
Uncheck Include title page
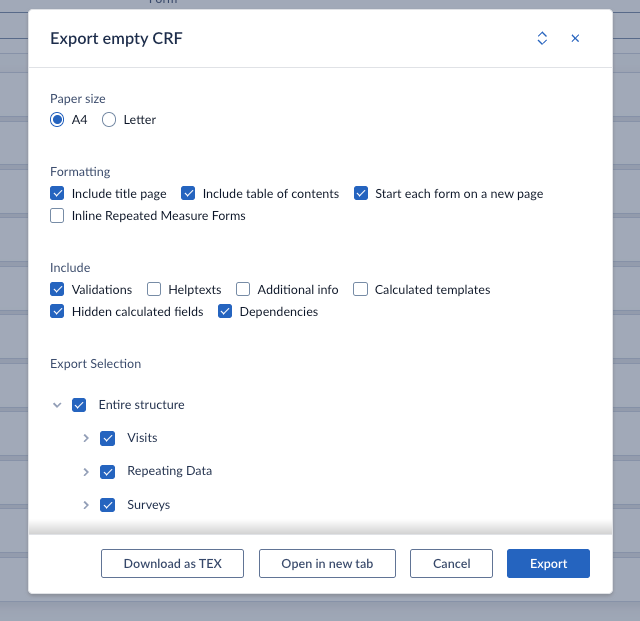pyautogui.click(x=57, y=194)
